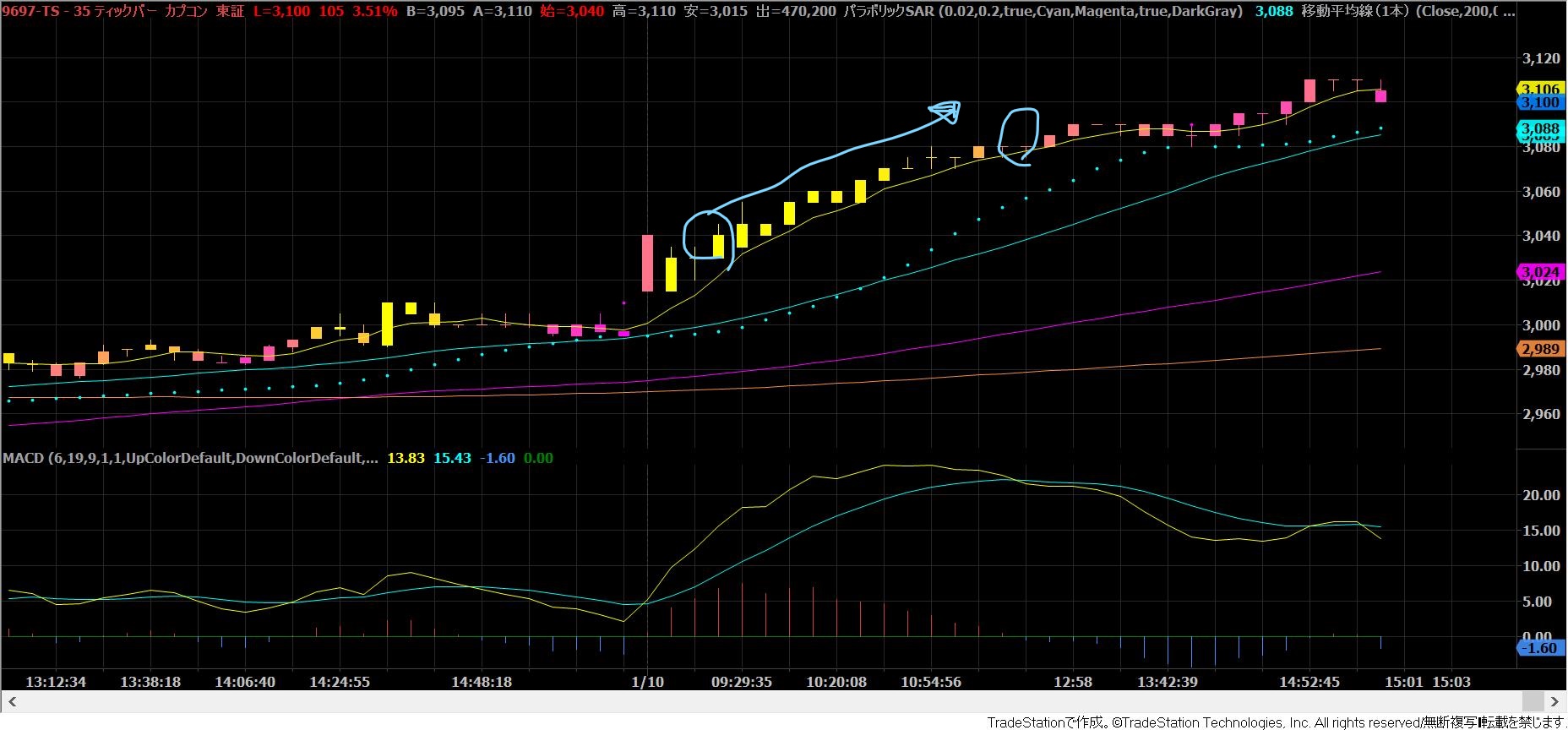The image size is (1568, 730).
Task: Click the '09:29:35' time axis label
Action: (x=742, y=682)
